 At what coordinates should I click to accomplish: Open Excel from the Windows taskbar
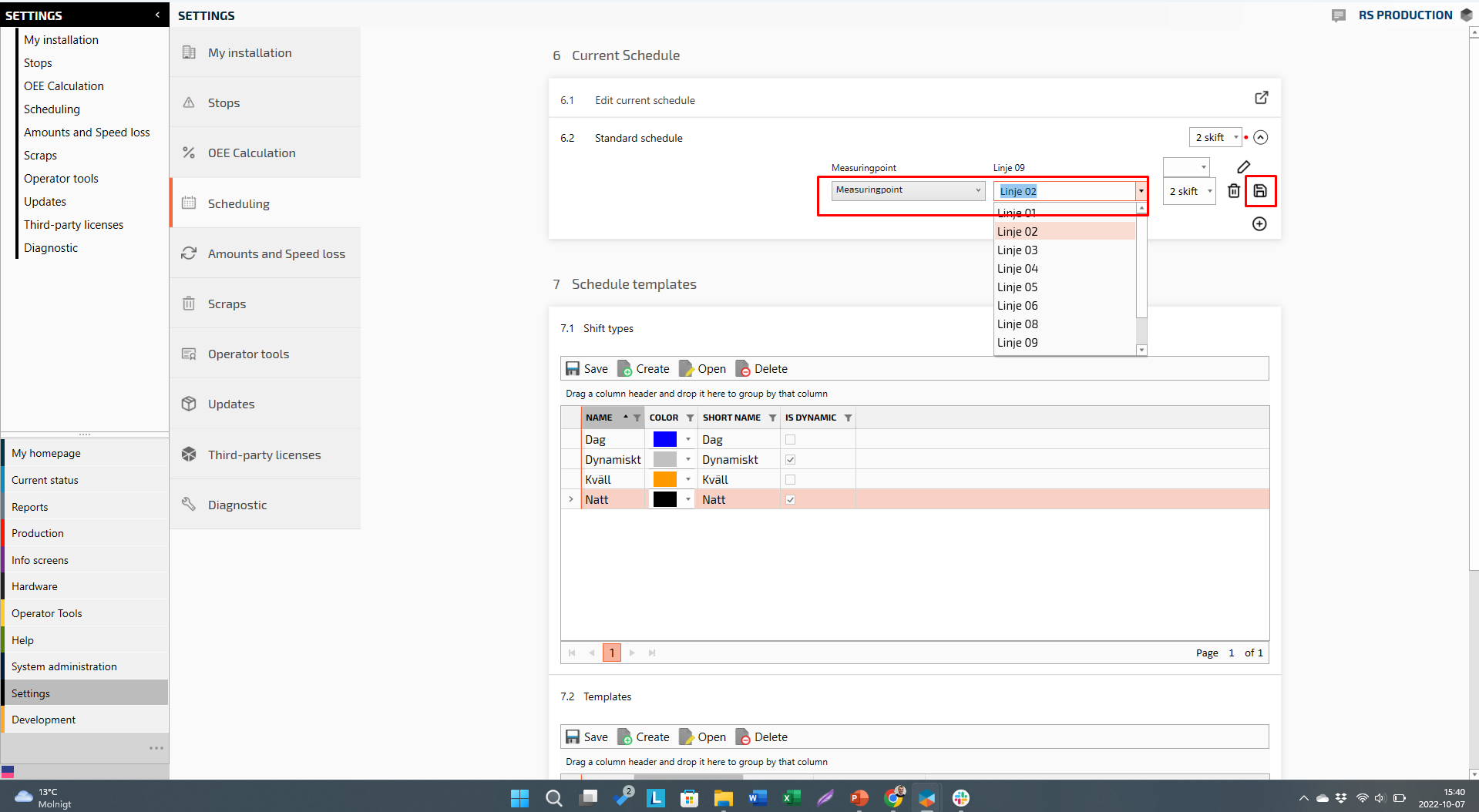pyautogui.click(x=791, y=798)
